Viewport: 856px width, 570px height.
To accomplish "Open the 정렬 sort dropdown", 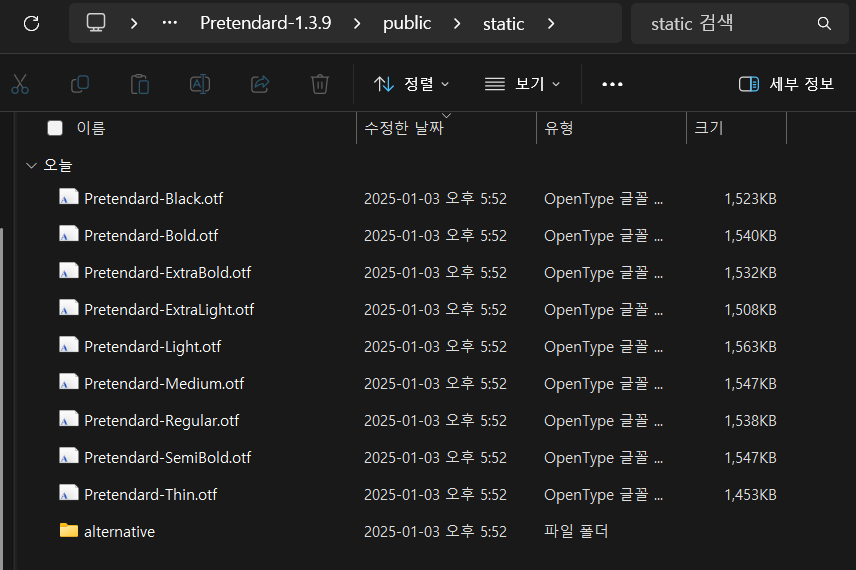I will tap(412, 84).
